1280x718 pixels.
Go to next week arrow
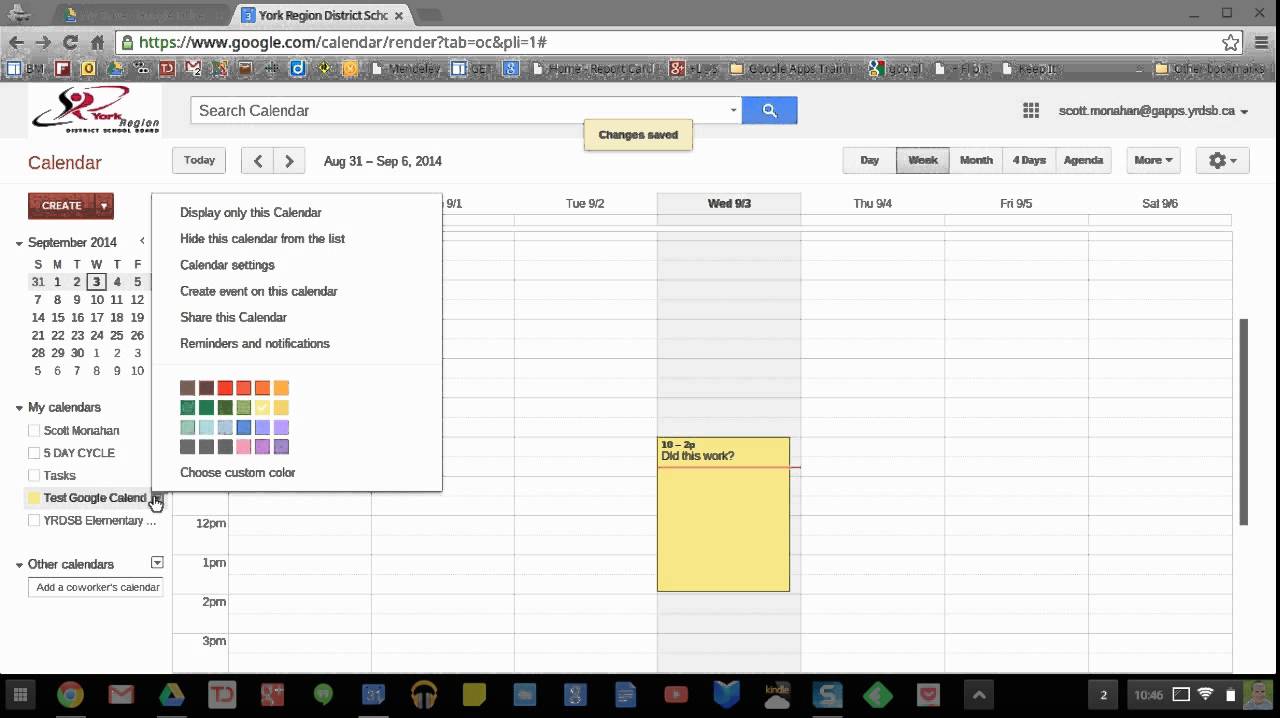pyautogui.click(x=289, y=160)
